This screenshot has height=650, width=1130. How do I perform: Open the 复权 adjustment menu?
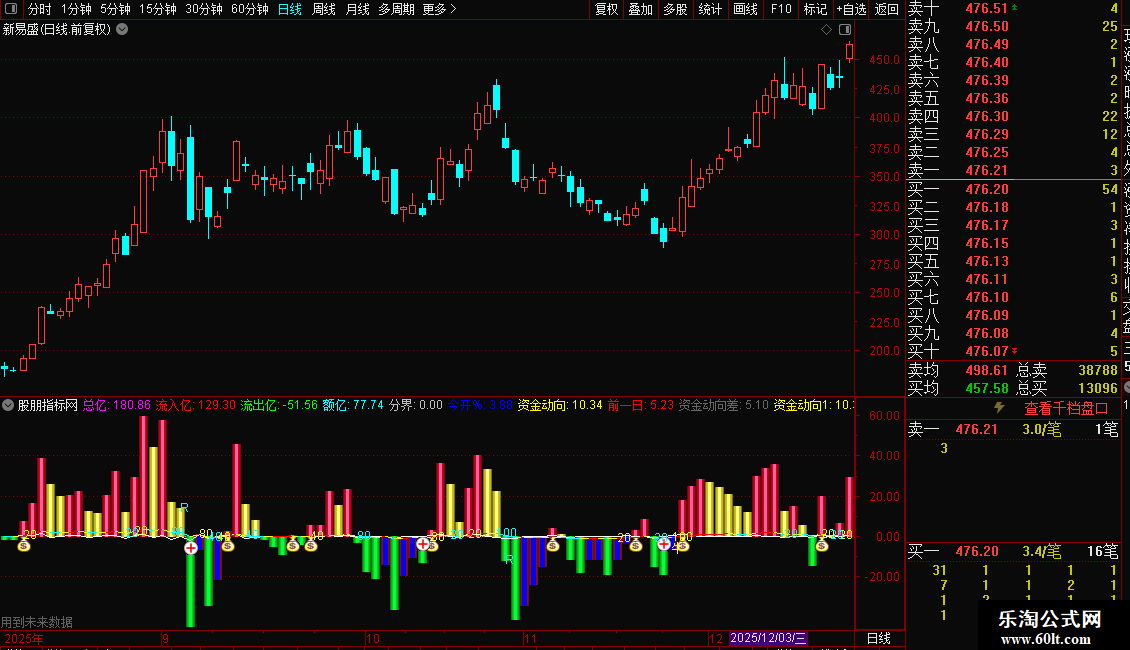[x=606, y=9]
